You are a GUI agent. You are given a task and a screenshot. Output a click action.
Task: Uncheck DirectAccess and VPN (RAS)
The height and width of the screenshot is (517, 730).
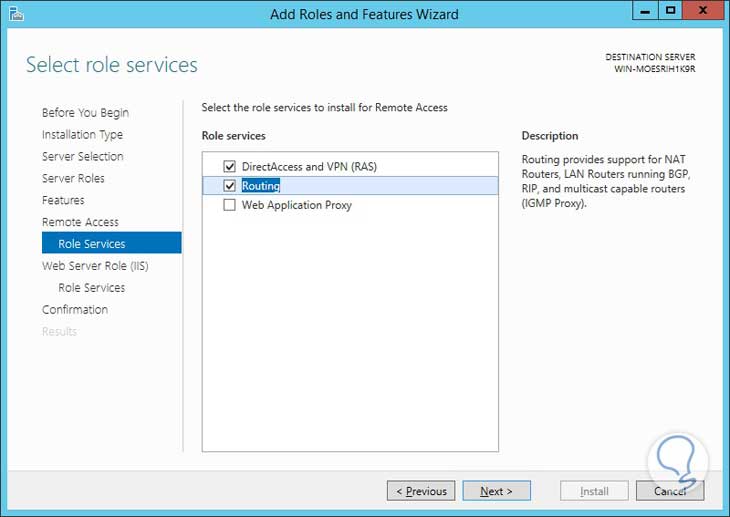click(230, 166)
